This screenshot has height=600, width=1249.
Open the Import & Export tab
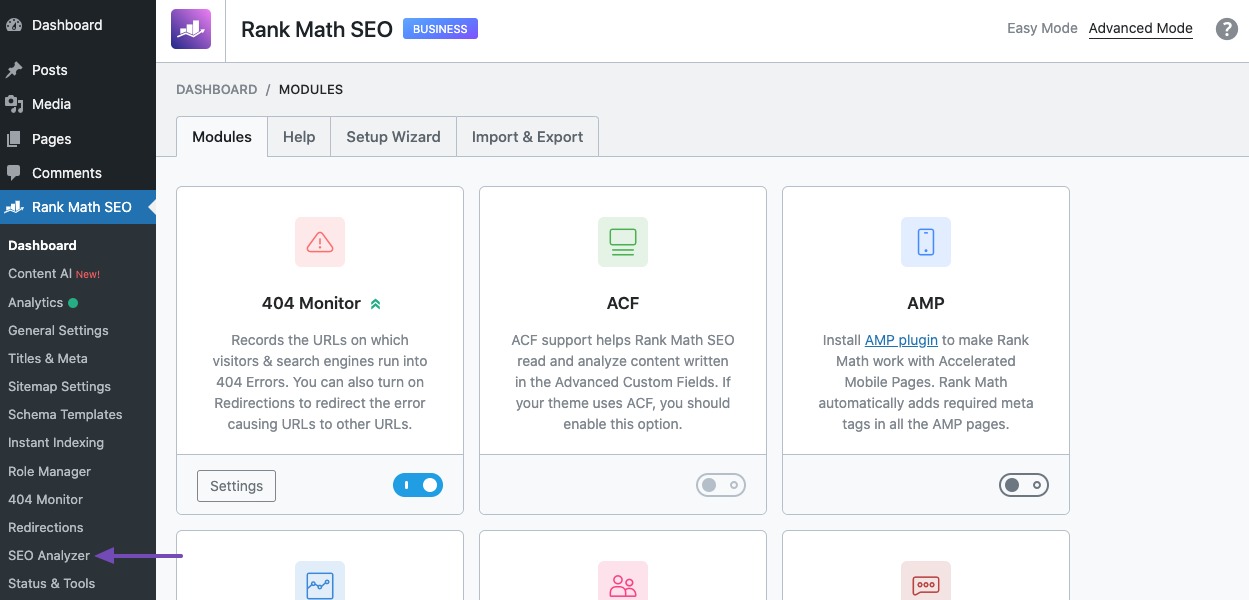tap(527, 137)
